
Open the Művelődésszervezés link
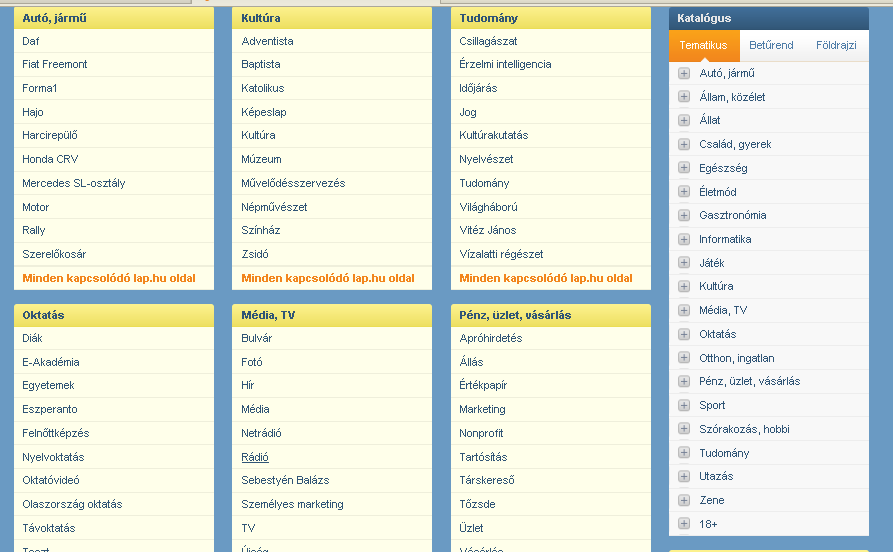[x=293, y=183]
